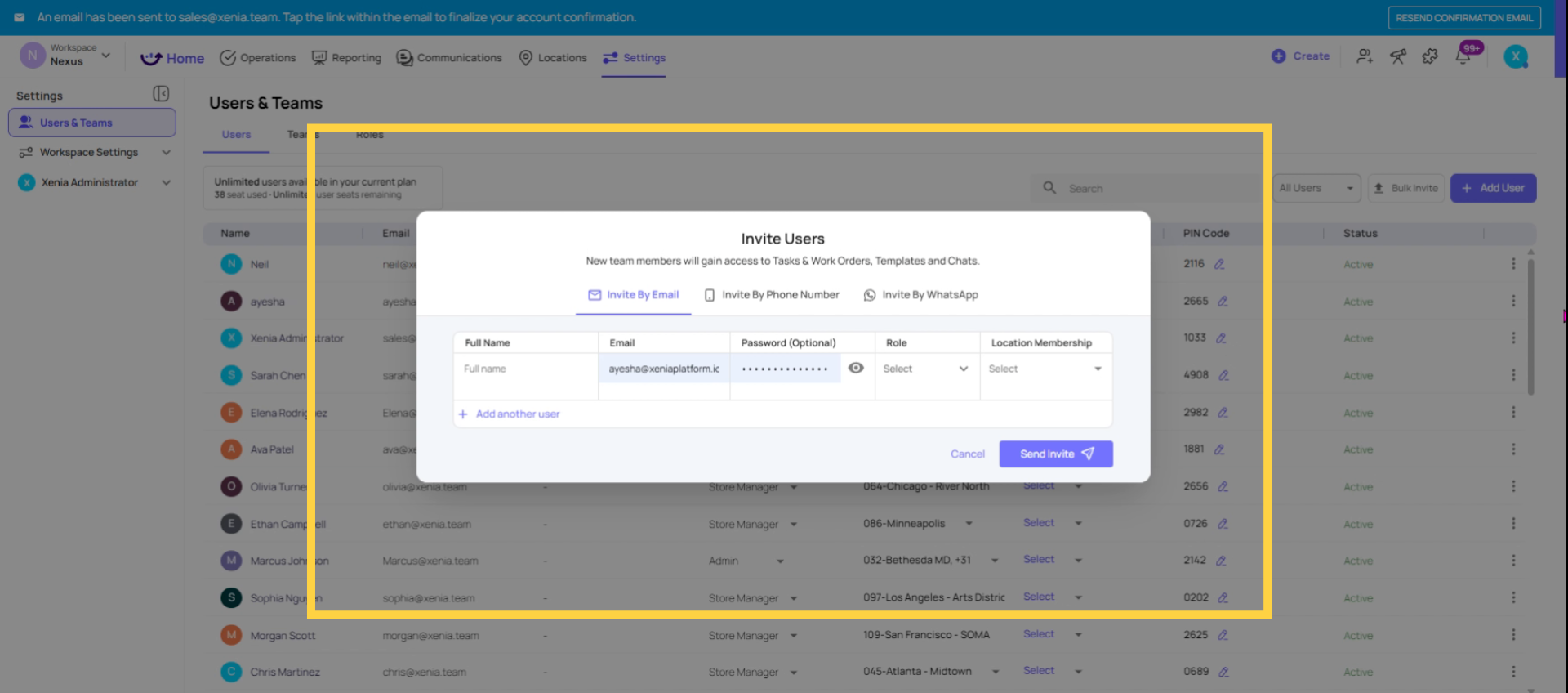Screen dimensions: 1568x693
Task: Click the Create button in top bar
Action: coord(1300,56)
